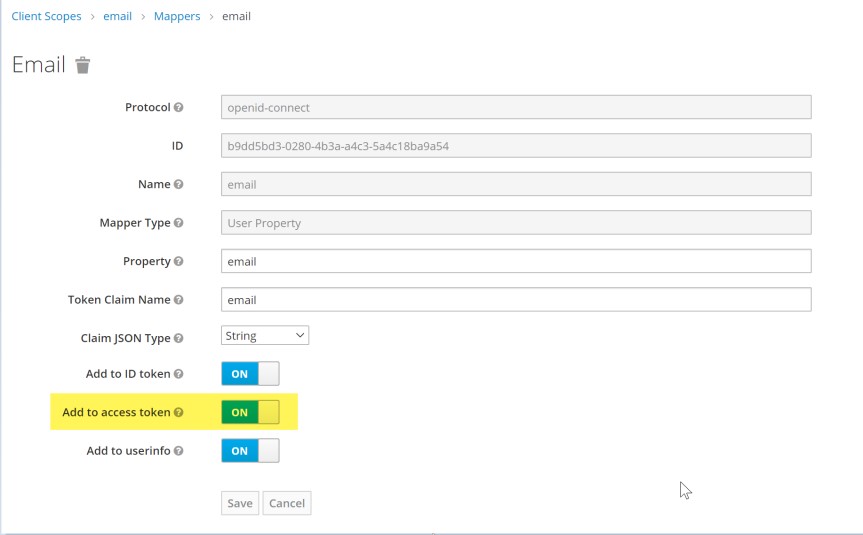Click the Mapper Type help icon
Viewport: 863px width, 535px height.
(179, 223)
